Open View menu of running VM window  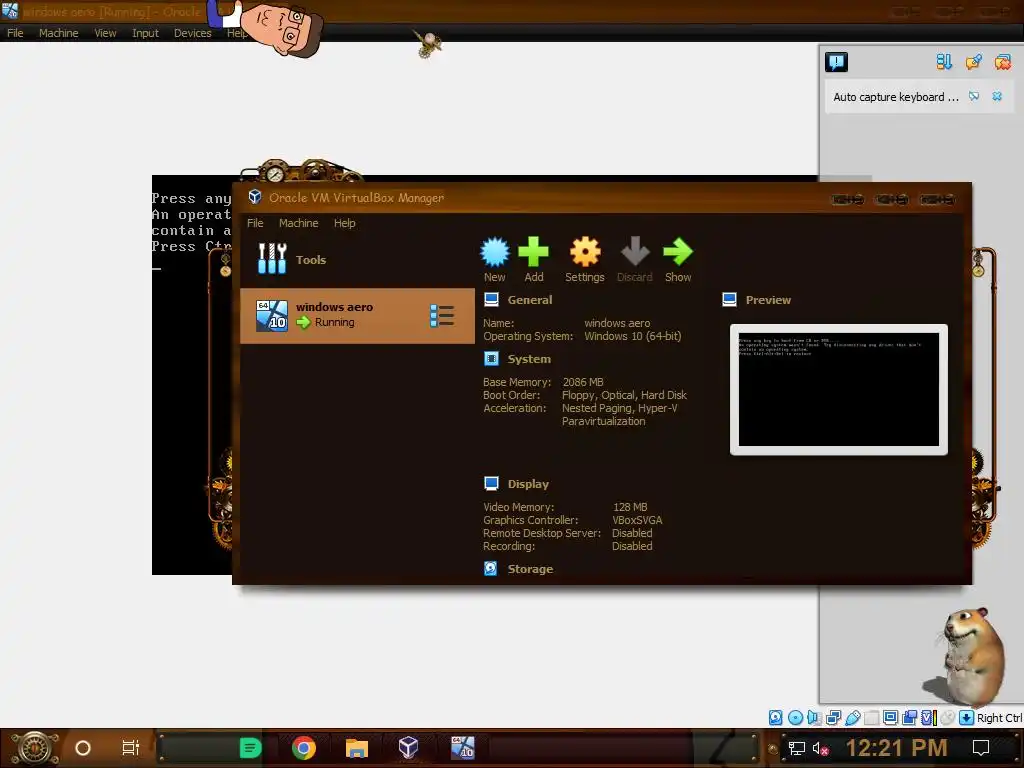105,33
